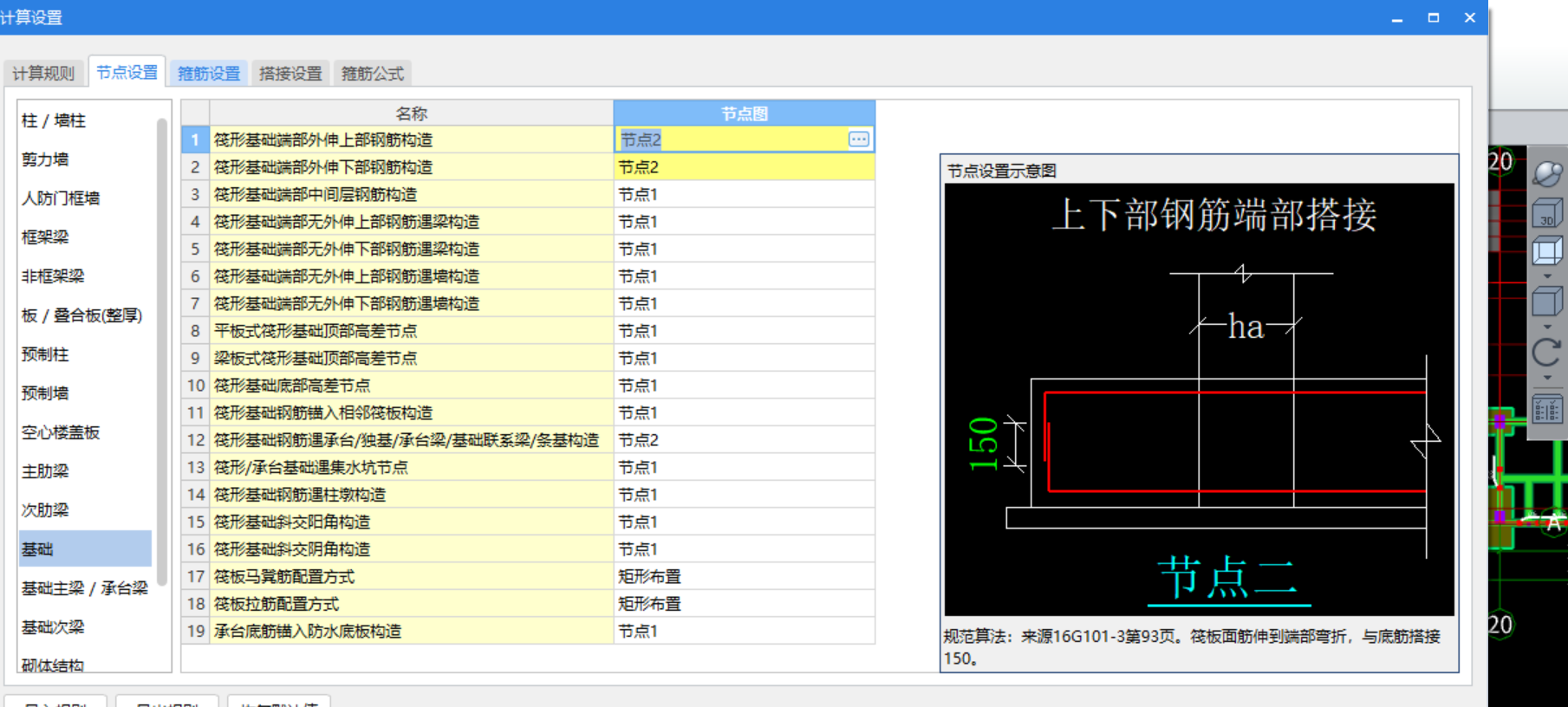Switch to the 节点设置 tab
Image resolution: width=1568 pixels, height=707 pixels.
[x=127, y=73]
